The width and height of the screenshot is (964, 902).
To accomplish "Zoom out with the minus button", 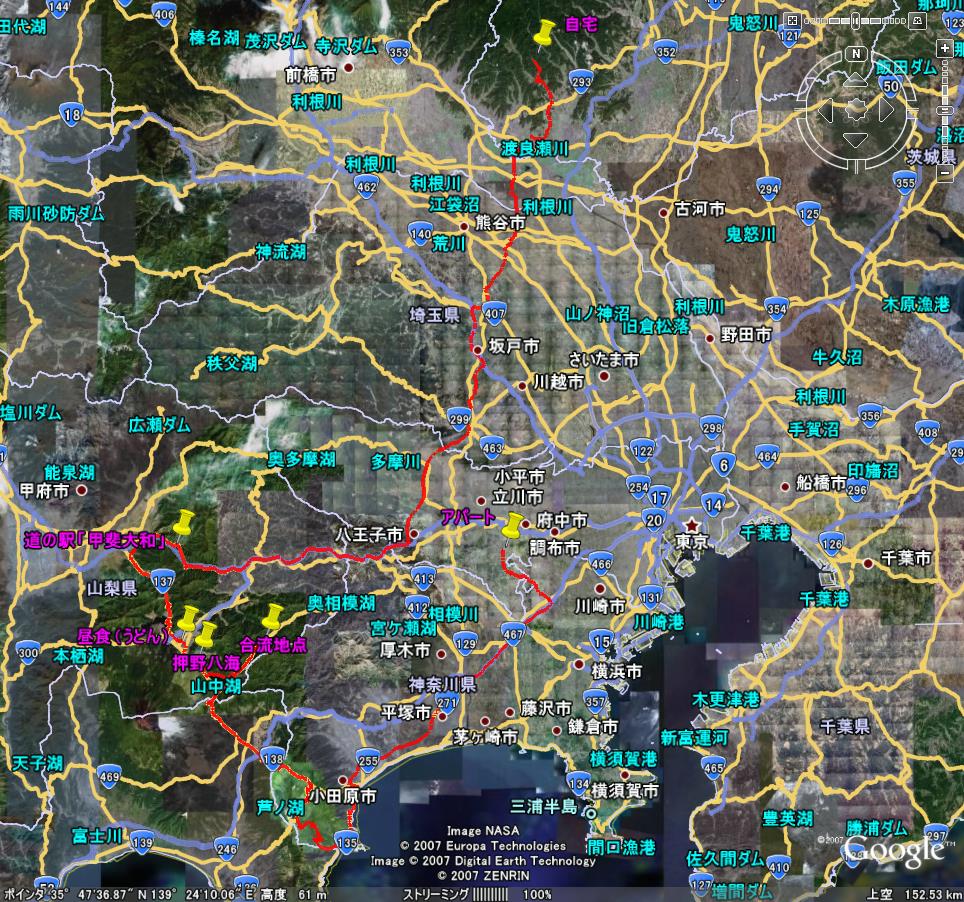I will tap(946, 174).
